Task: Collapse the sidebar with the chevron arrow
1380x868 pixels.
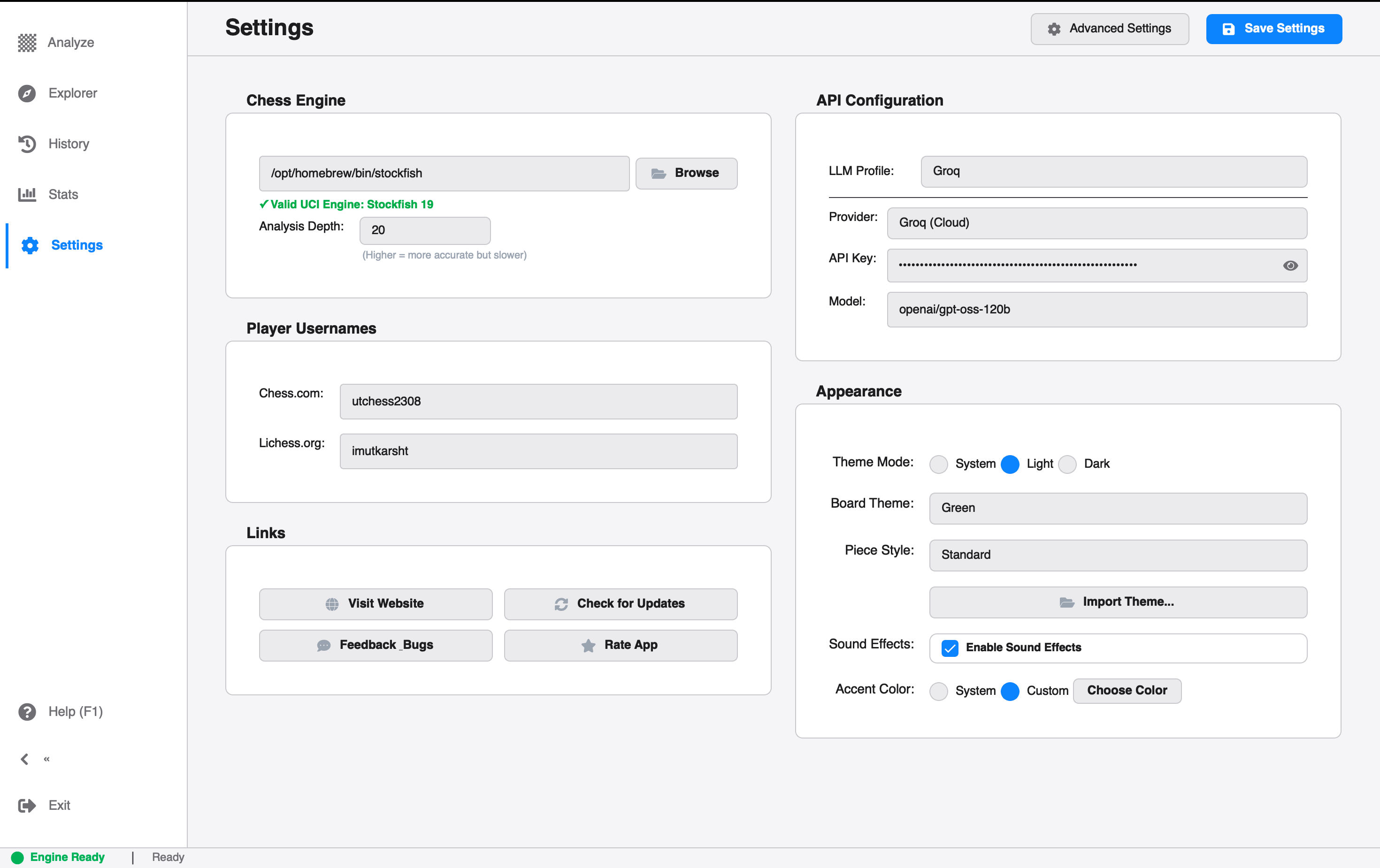Action: tap(24, 759)
